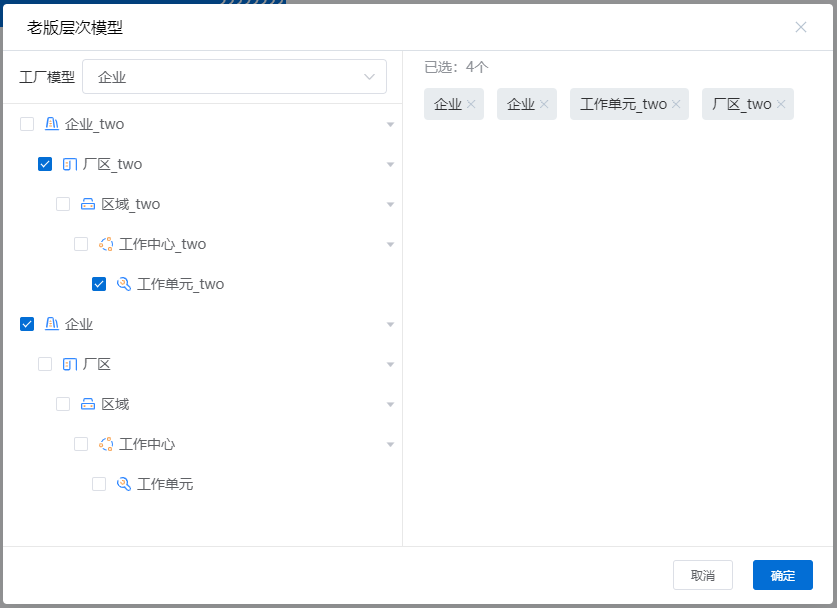The image size is (837, 608).
Task: Select the 工作单元_two tree label
Action: (x=180, y=285)
